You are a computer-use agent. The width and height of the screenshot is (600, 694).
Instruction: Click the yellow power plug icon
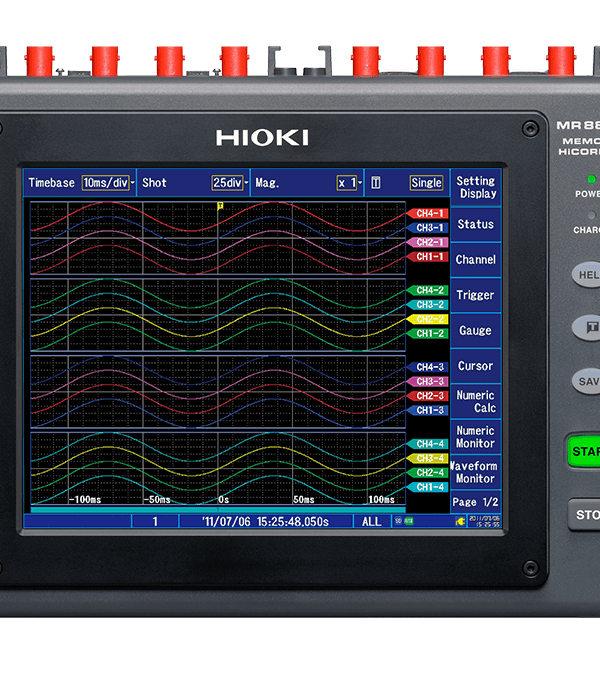tap(460, 521)
